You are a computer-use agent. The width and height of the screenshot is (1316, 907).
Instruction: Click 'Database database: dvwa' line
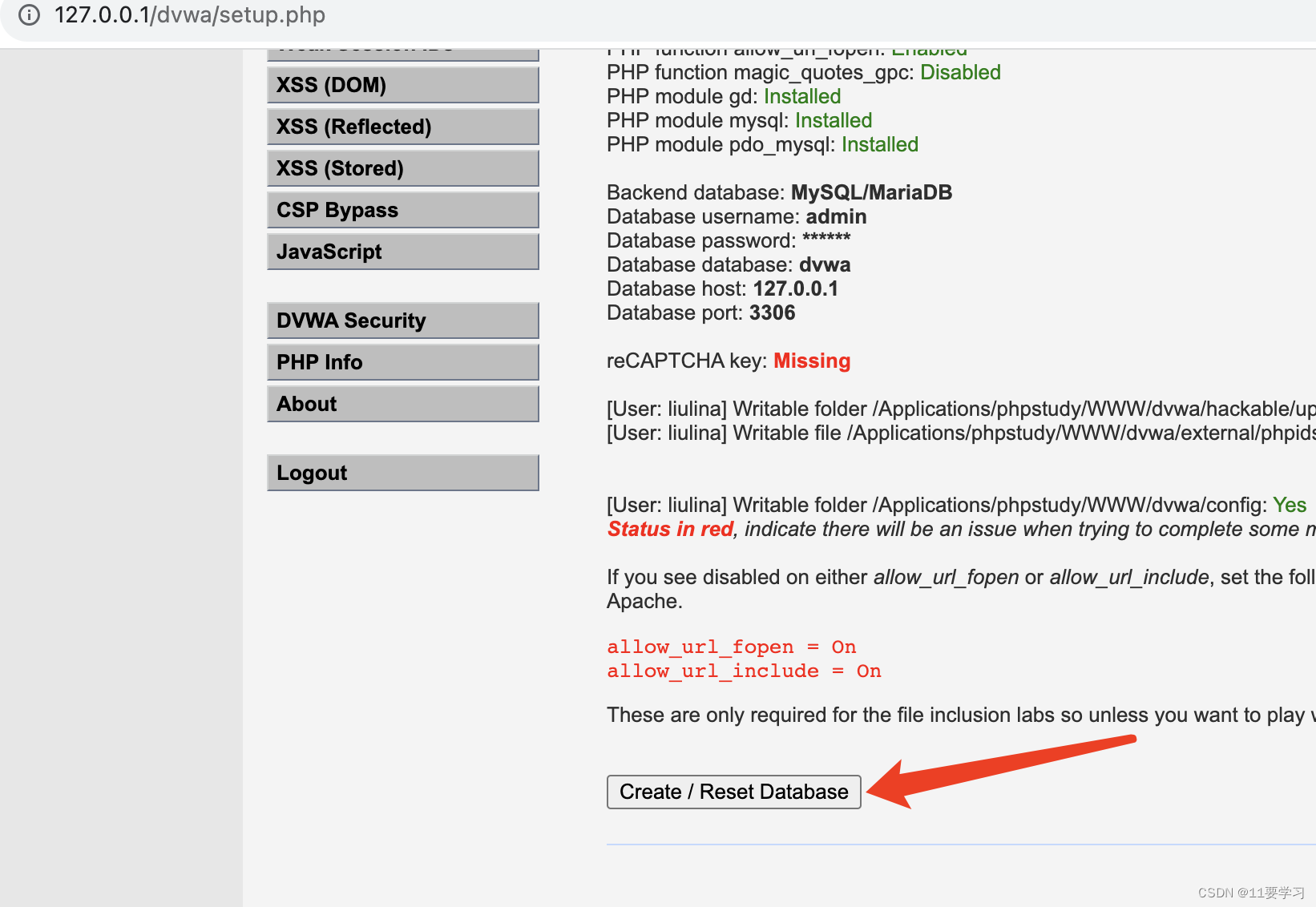tap(729, 264)
